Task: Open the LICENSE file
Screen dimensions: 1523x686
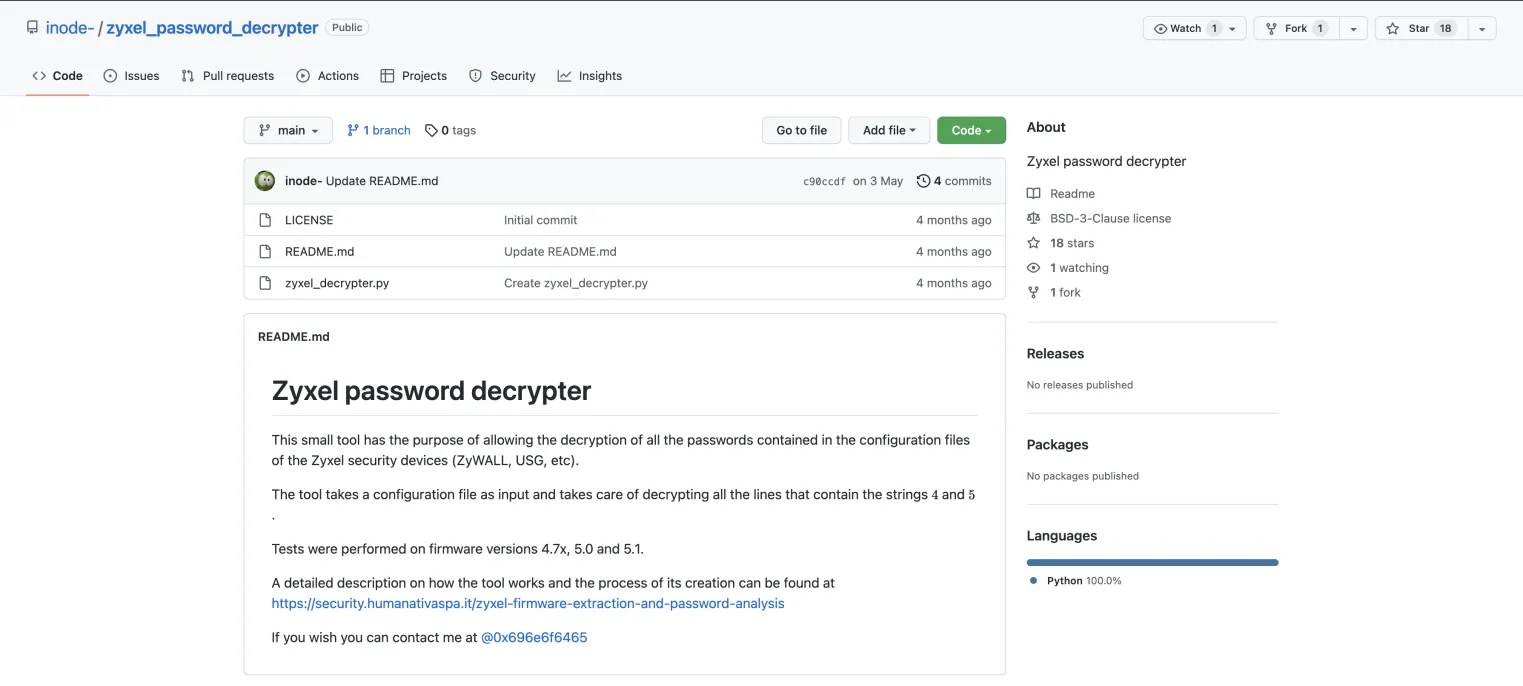Action: coord(309,220)
